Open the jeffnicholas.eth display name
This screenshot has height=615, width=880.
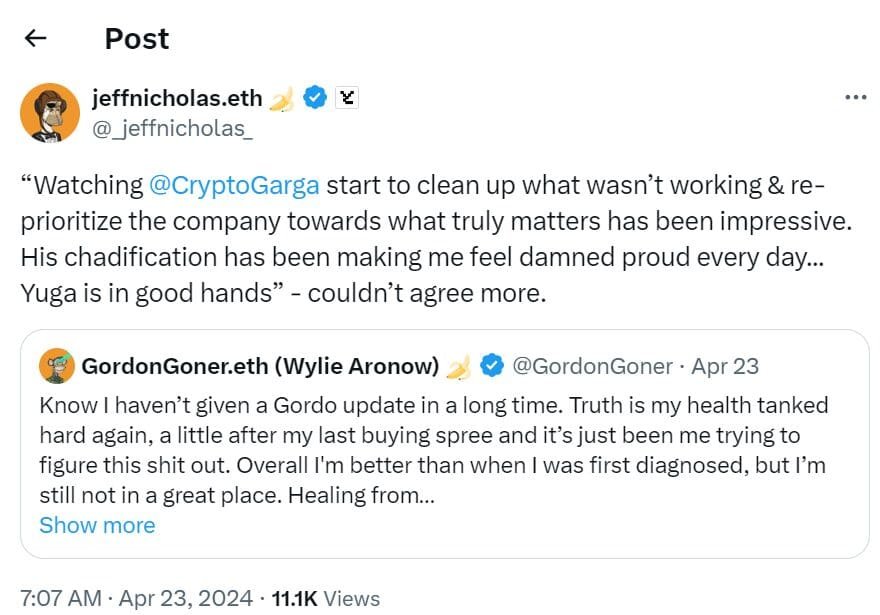click(177, 98)
